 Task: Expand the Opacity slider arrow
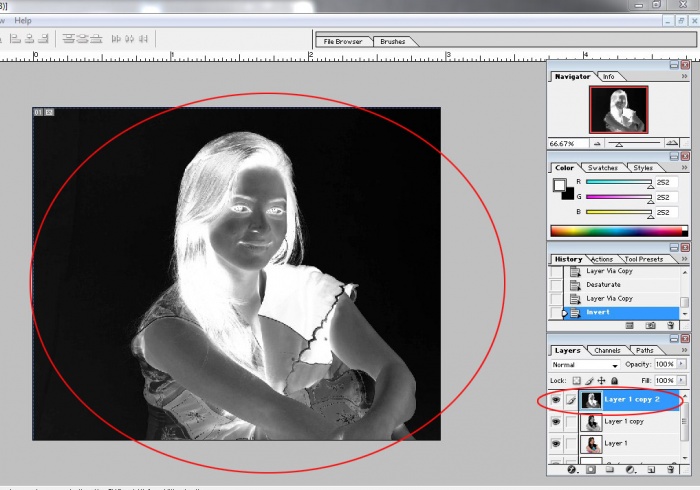(682, 366)
